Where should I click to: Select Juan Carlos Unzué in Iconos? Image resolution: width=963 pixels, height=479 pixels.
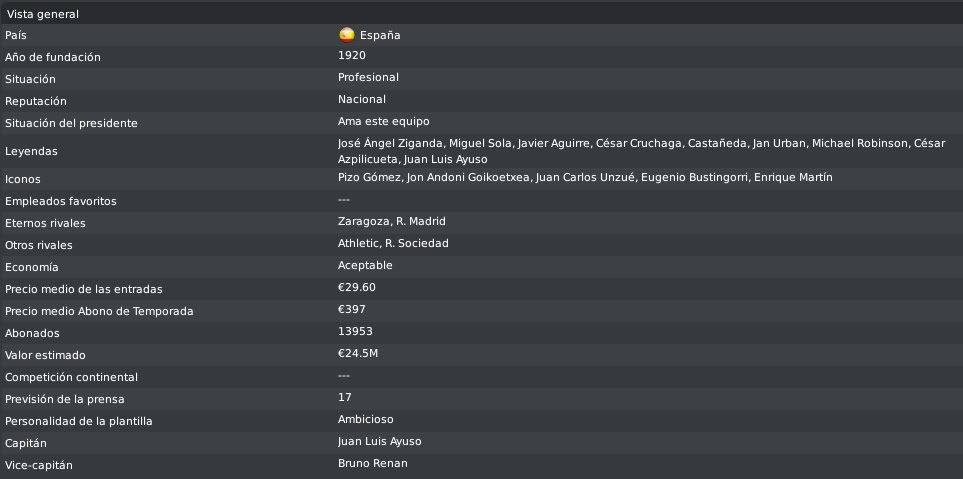[585, 177]
